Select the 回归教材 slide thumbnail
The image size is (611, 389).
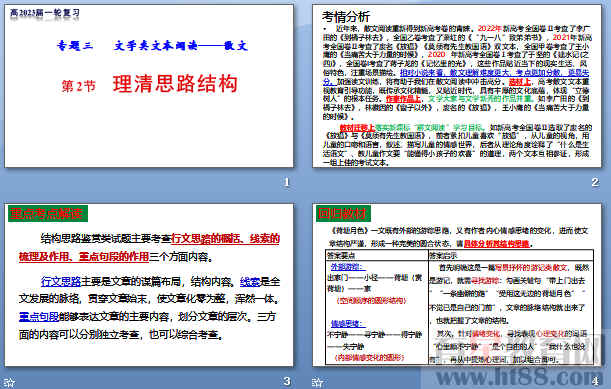457,285
